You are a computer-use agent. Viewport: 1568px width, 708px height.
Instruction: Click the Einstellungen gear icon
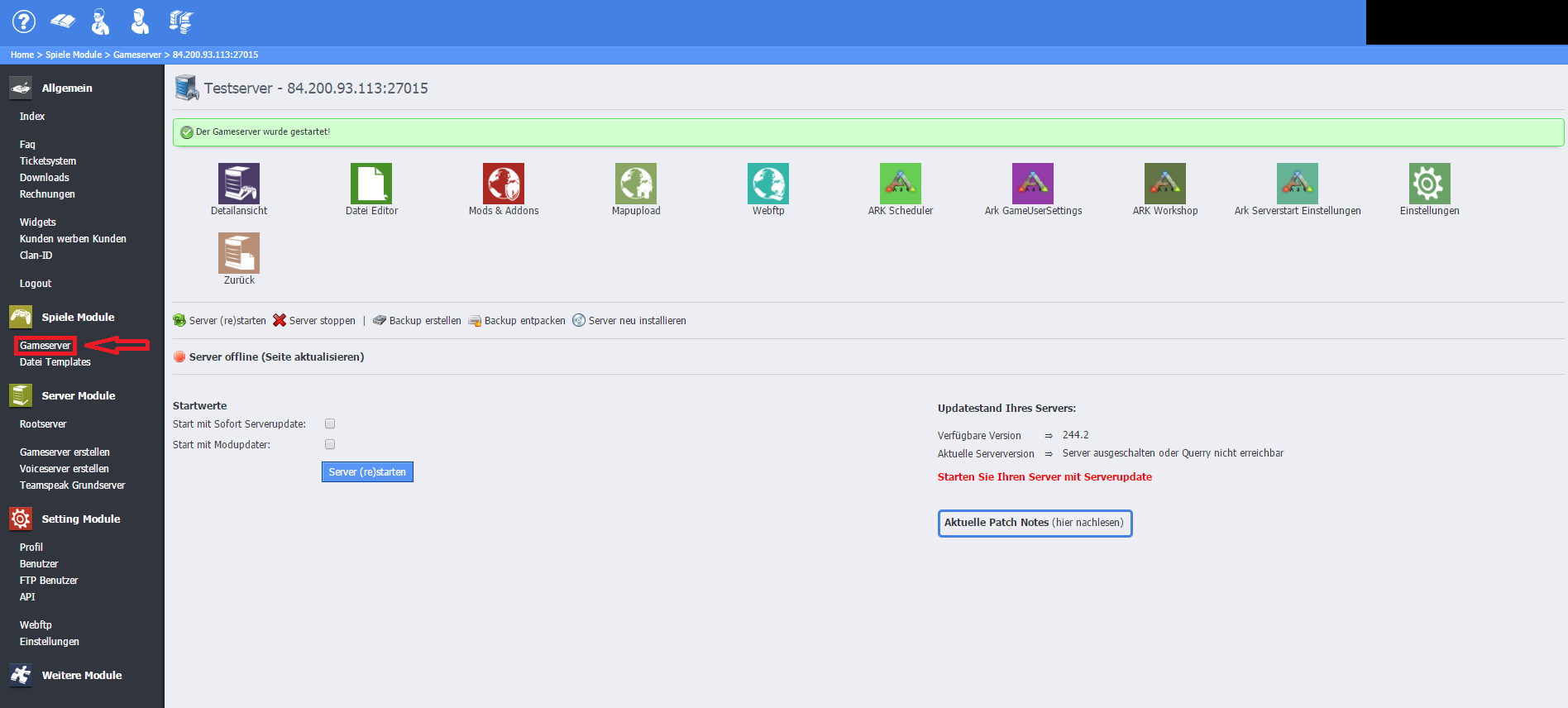pos(1430,184)
